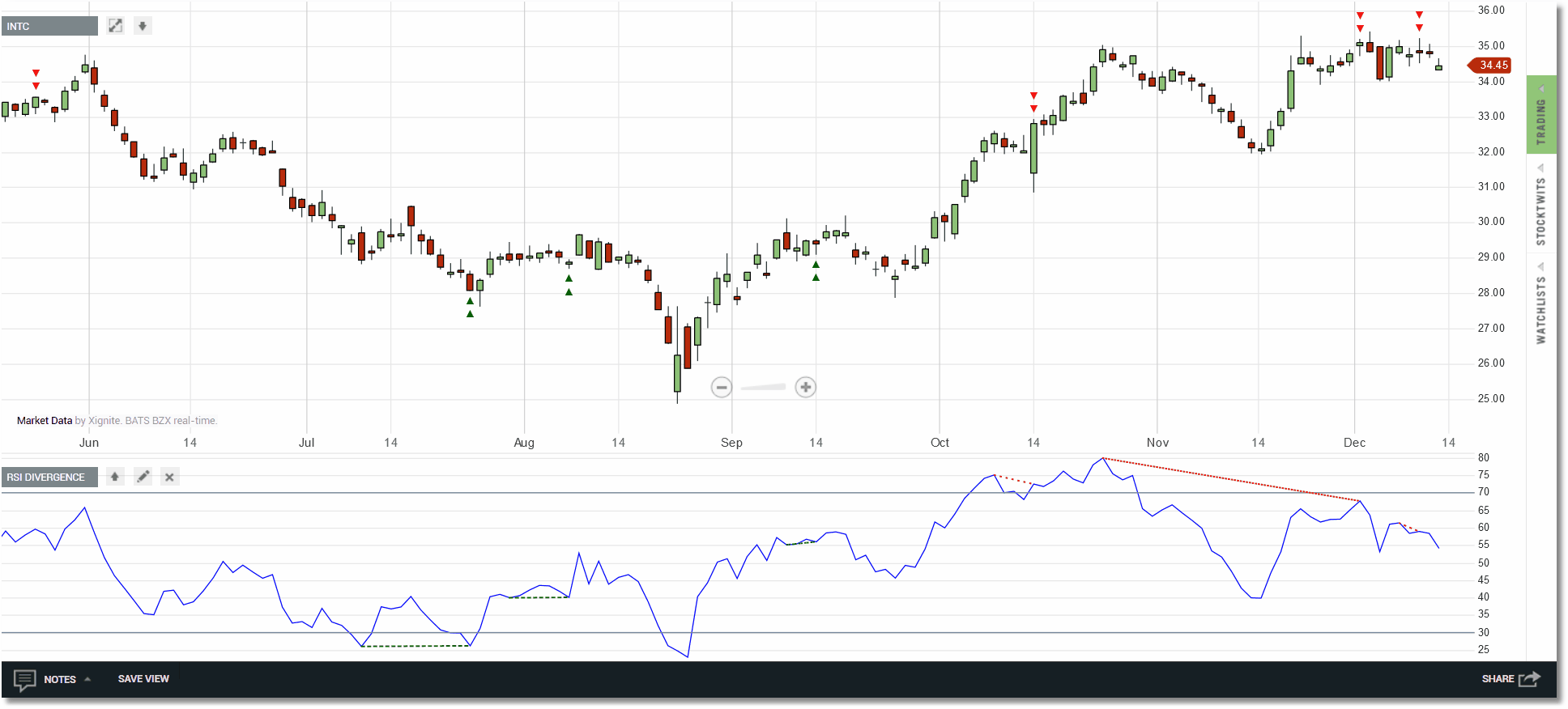Open the WATCHLISTS side tab
Image resolution: width=1568 pixels, height=709 pixels.
click(x=1541, y=304)
